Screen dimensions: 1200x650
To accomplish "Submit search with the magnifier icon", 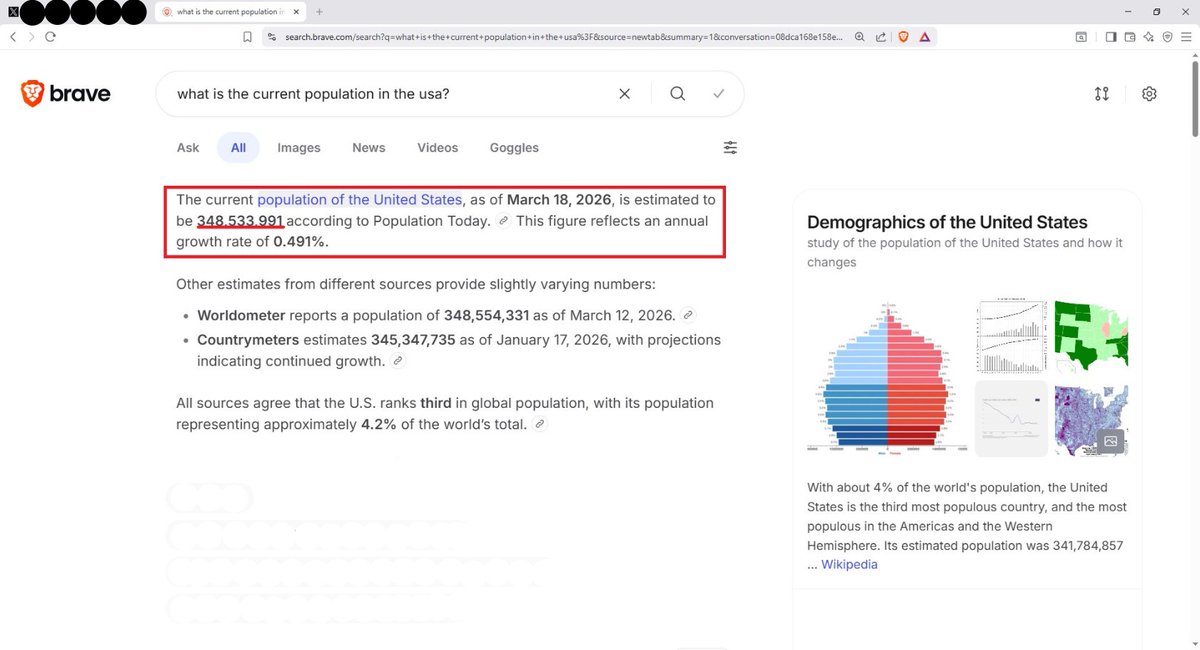I will [x=677, y=94].
